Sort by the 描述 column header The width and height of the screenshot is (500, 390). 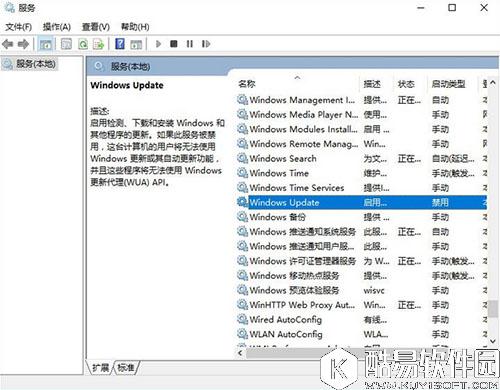372,84
